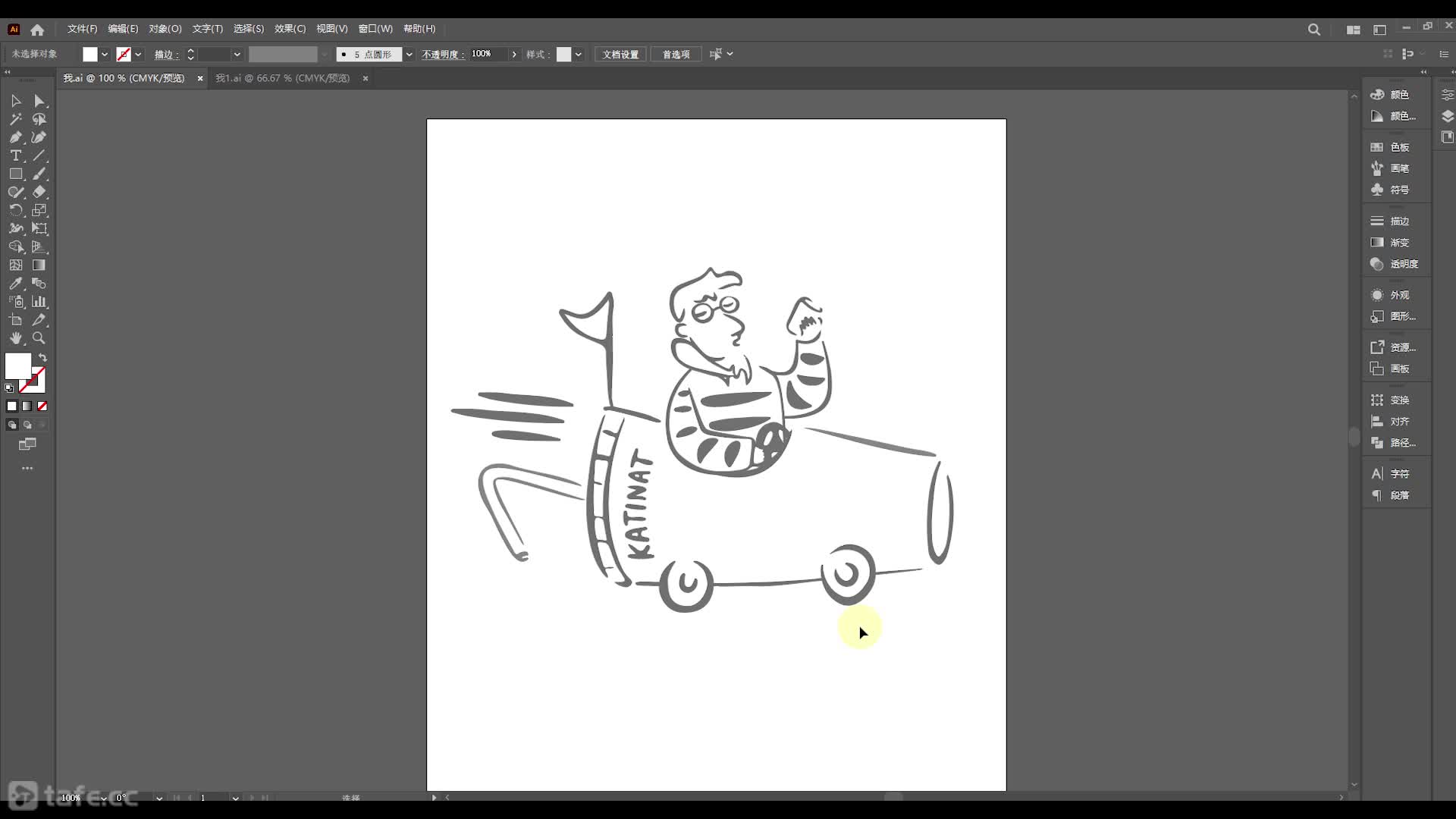The image size is (1456, 819).
Task: Open stroke weight dropdown
Action: (237, 55)
